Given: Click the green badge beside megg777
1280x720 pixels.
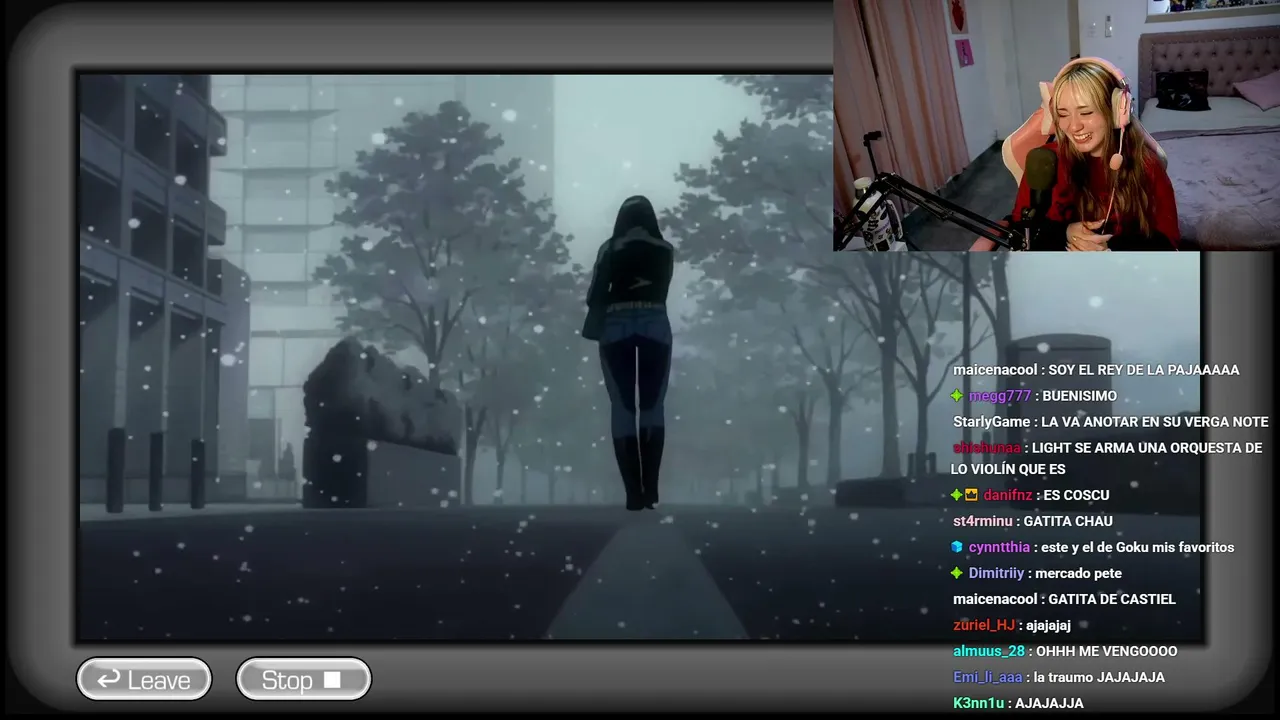Looking at the screenshot, I should [957, 396].
